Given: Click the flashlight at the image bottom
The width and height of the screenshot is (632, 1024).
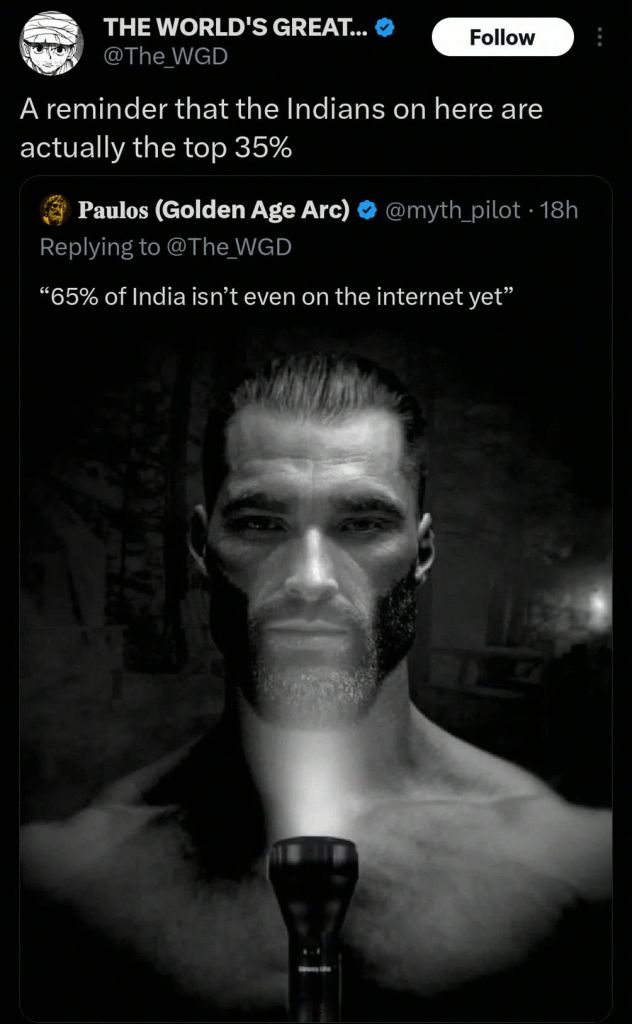Looking at the screenshot, I should click(313, 927).
